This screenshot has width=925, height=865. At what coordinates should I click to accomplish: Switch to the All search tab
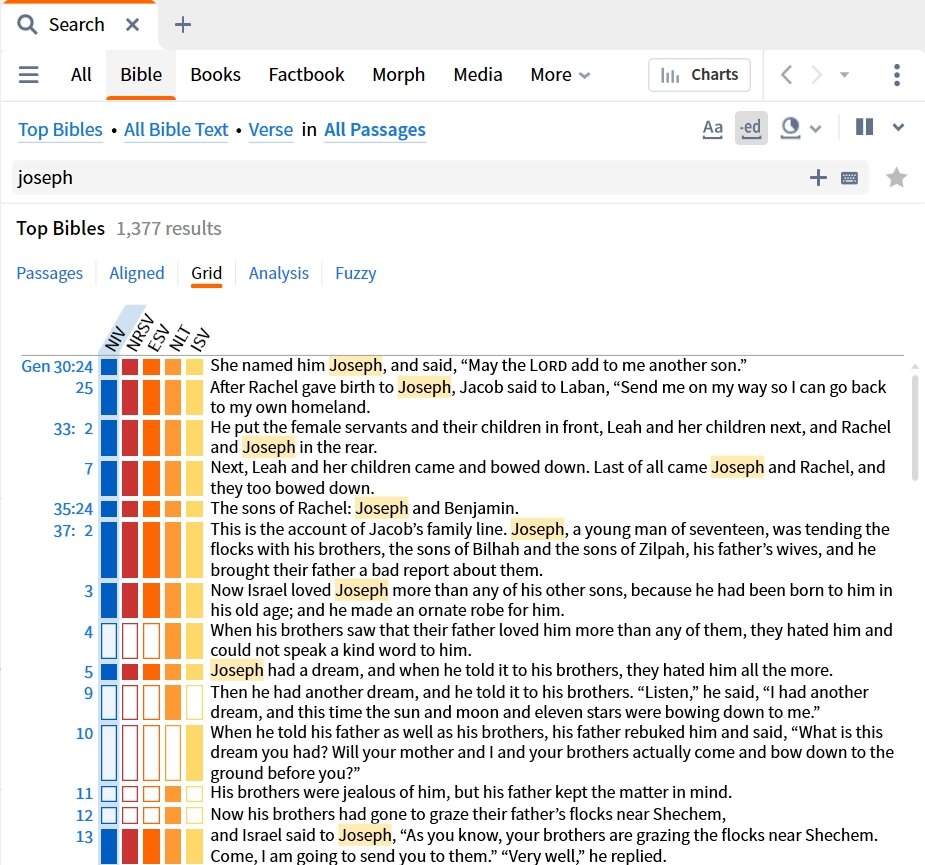(x=81, y=75)
